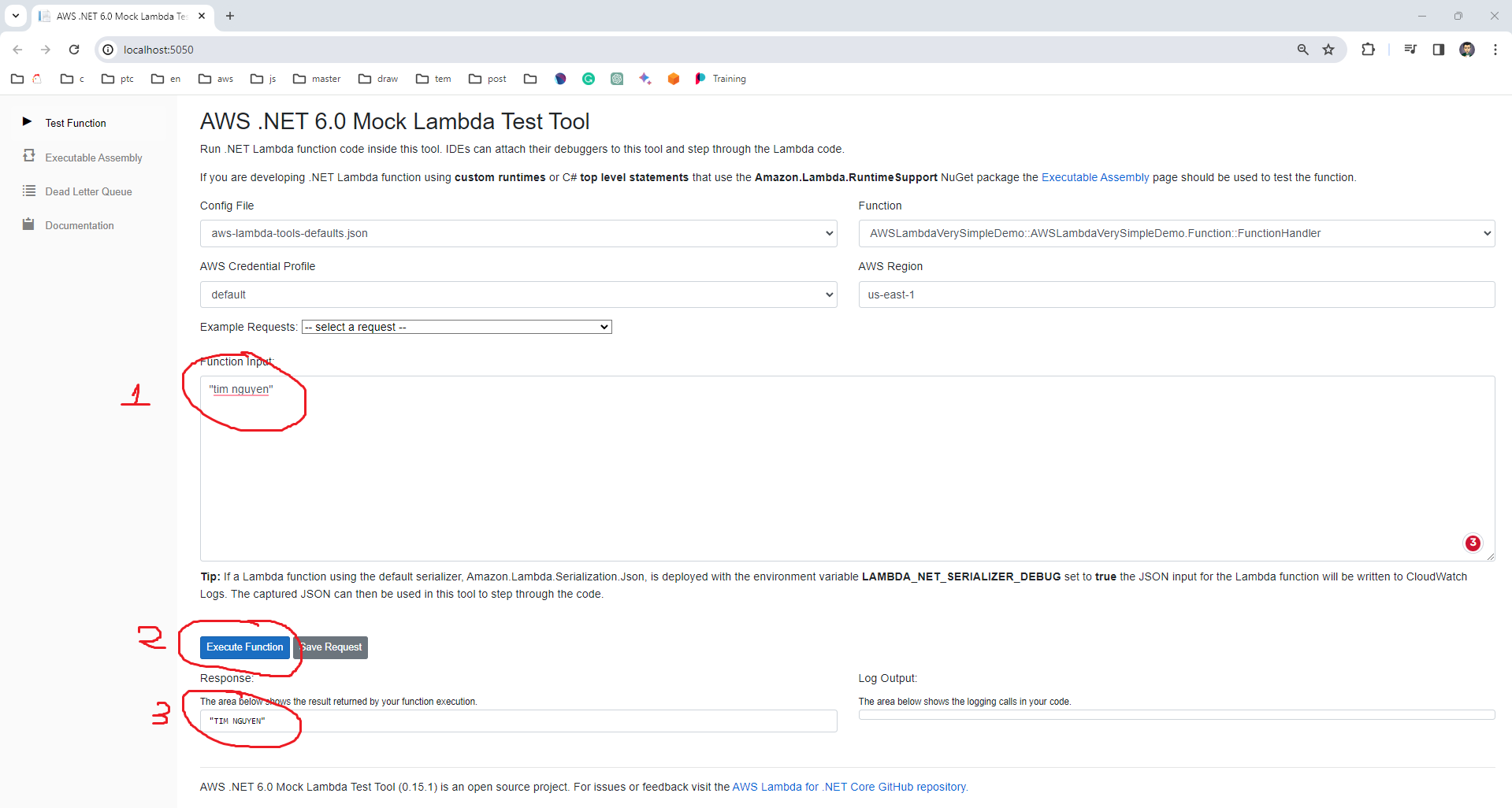Viewport: 1512px width, 808px height.
Task: Click the Log Output box
Action: (x=1176, y=715)
